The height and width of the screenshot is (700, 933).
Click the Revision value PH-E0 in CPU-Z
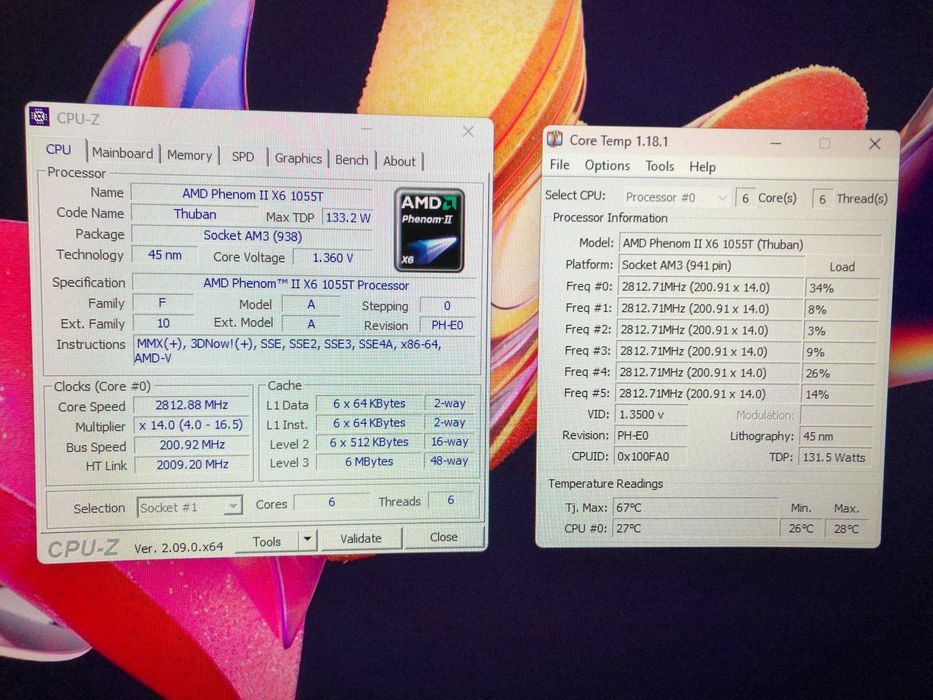[447, 326]
